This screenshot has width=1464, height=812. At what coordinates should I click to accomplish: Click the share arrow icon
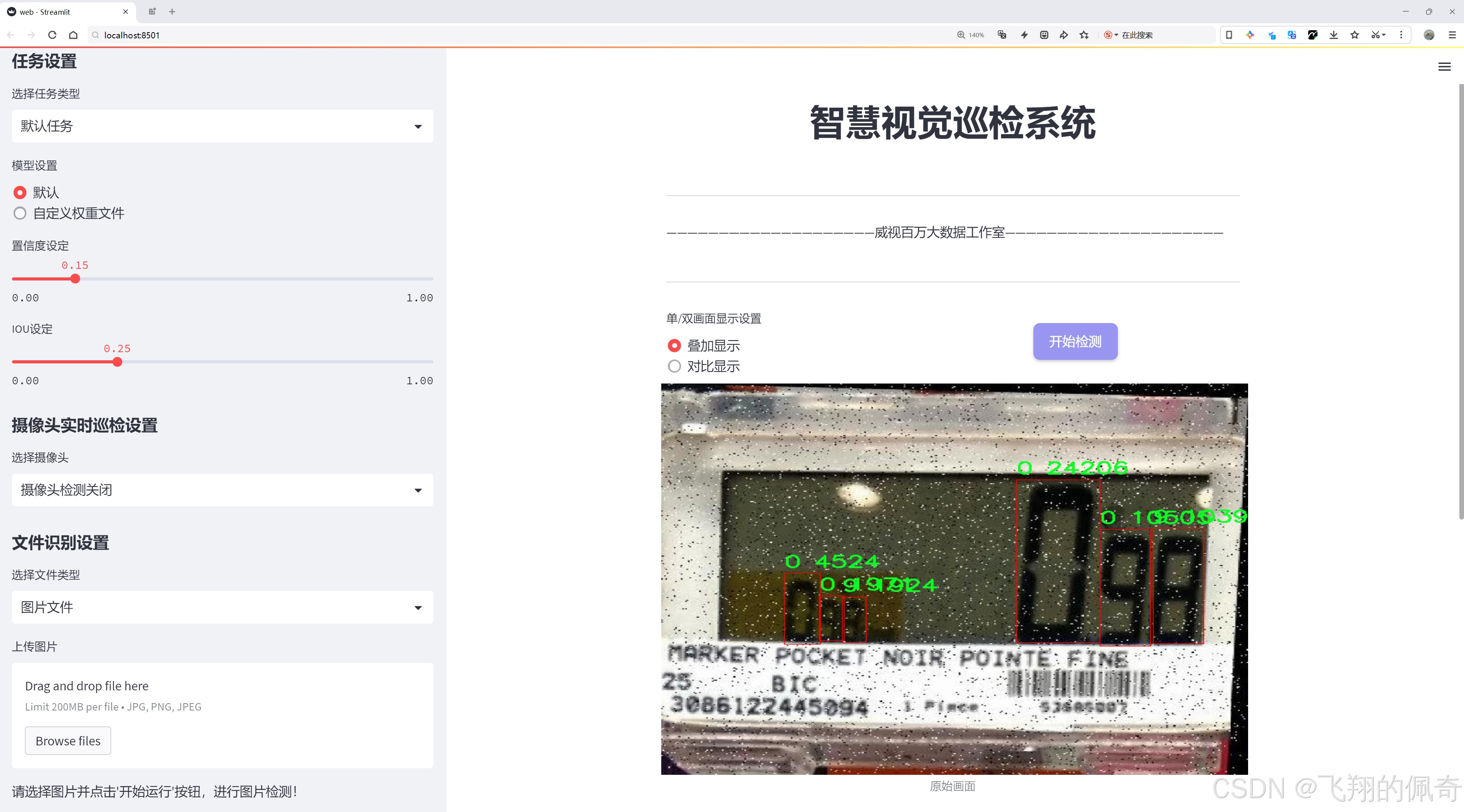[x=1064, y=35]
